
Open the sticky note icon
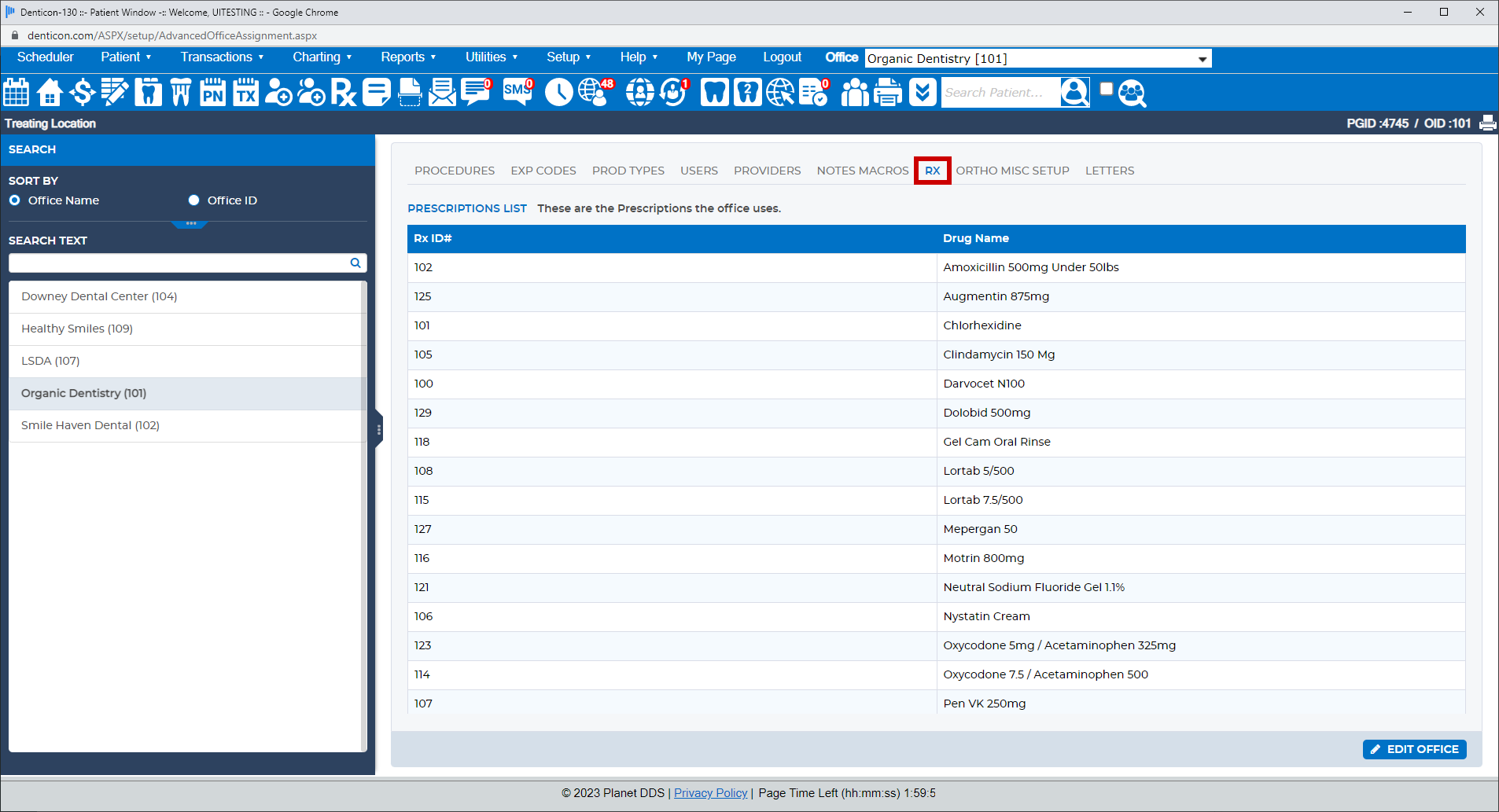[x=377, y=93]
